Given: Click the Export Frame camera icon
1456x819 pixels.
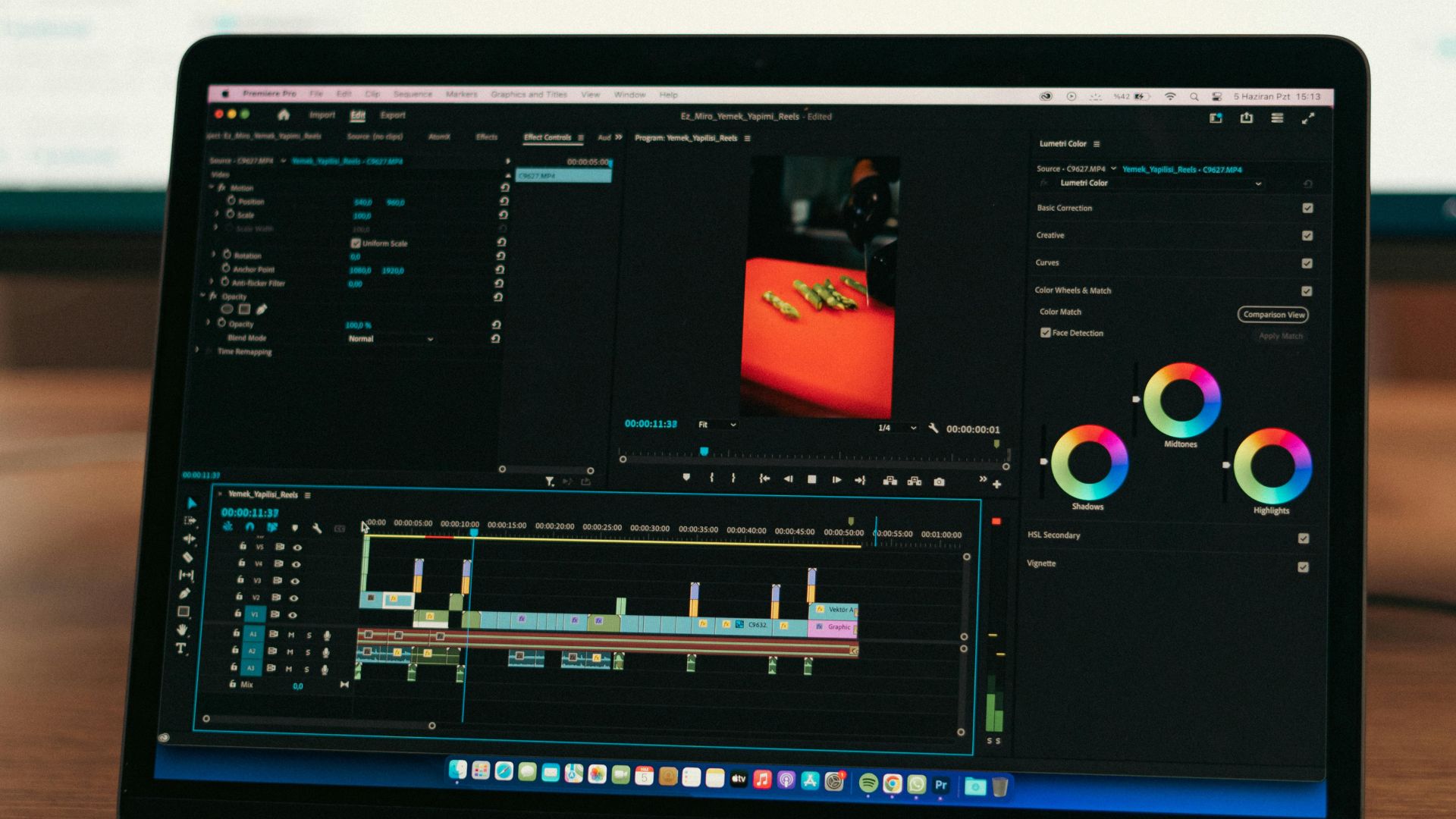Looking at the screenshot, I should click(x=939, y=482).
